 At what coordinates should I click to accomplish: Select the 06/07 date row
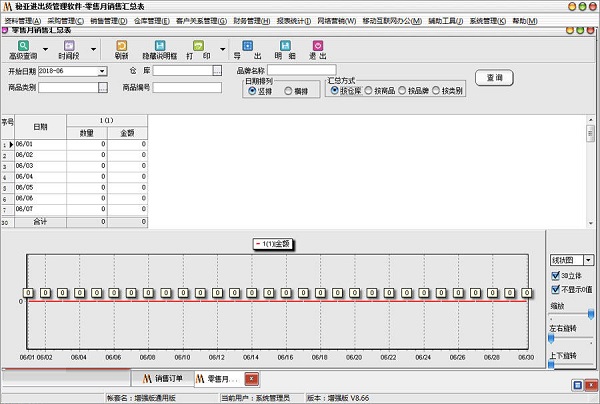click(75, 209)
